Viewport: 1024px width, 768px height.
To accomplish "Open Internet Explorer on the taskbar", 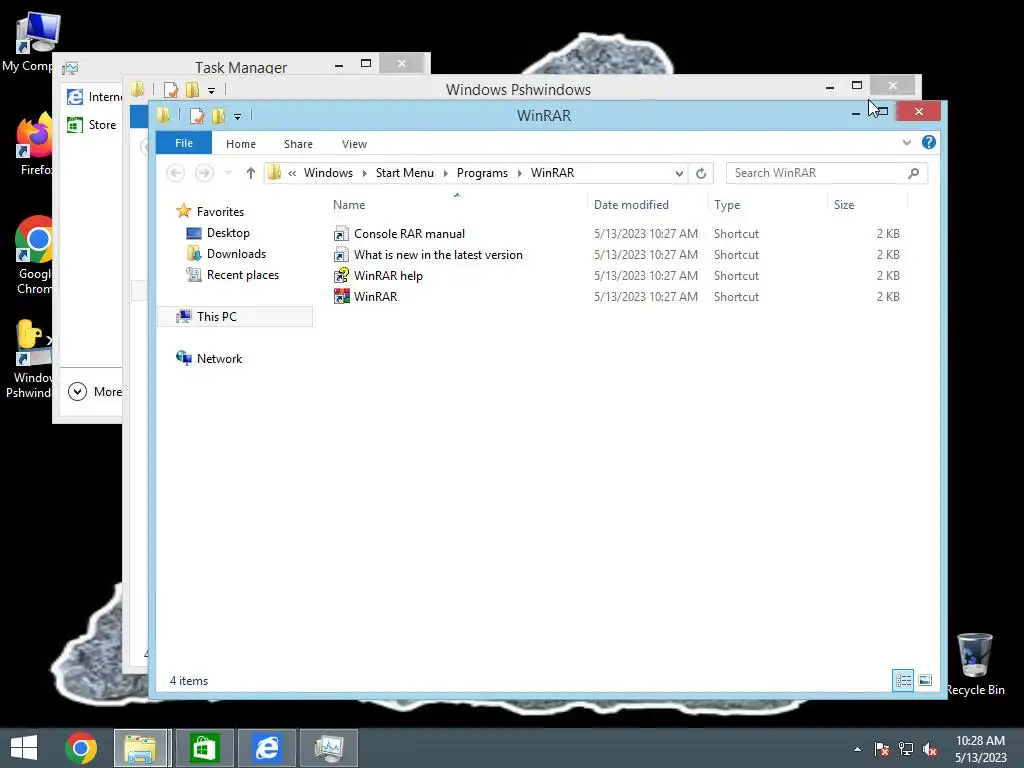I will 266,748.
